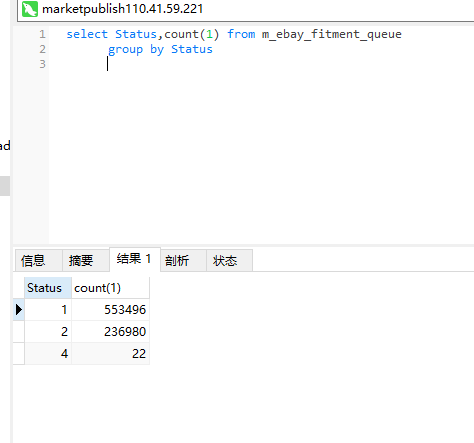Click the green Navicat connection icon
Image resolution: width=474 pixels, height=443 pixels.
(x=30, y=9)
